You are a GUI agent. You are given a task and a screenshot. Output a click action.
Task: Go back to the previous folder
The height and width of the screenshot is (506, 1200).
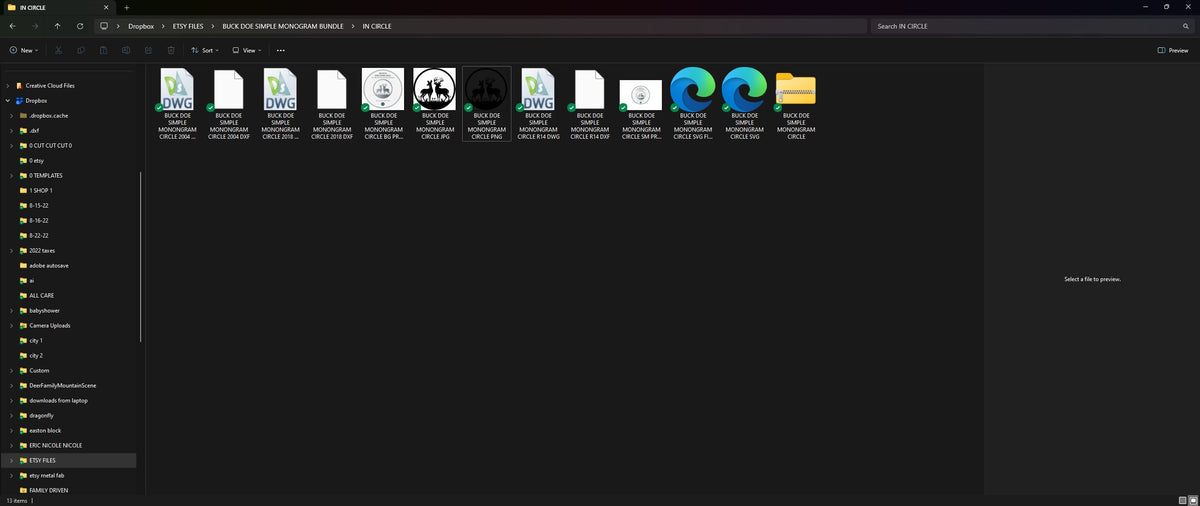point(12,26)
